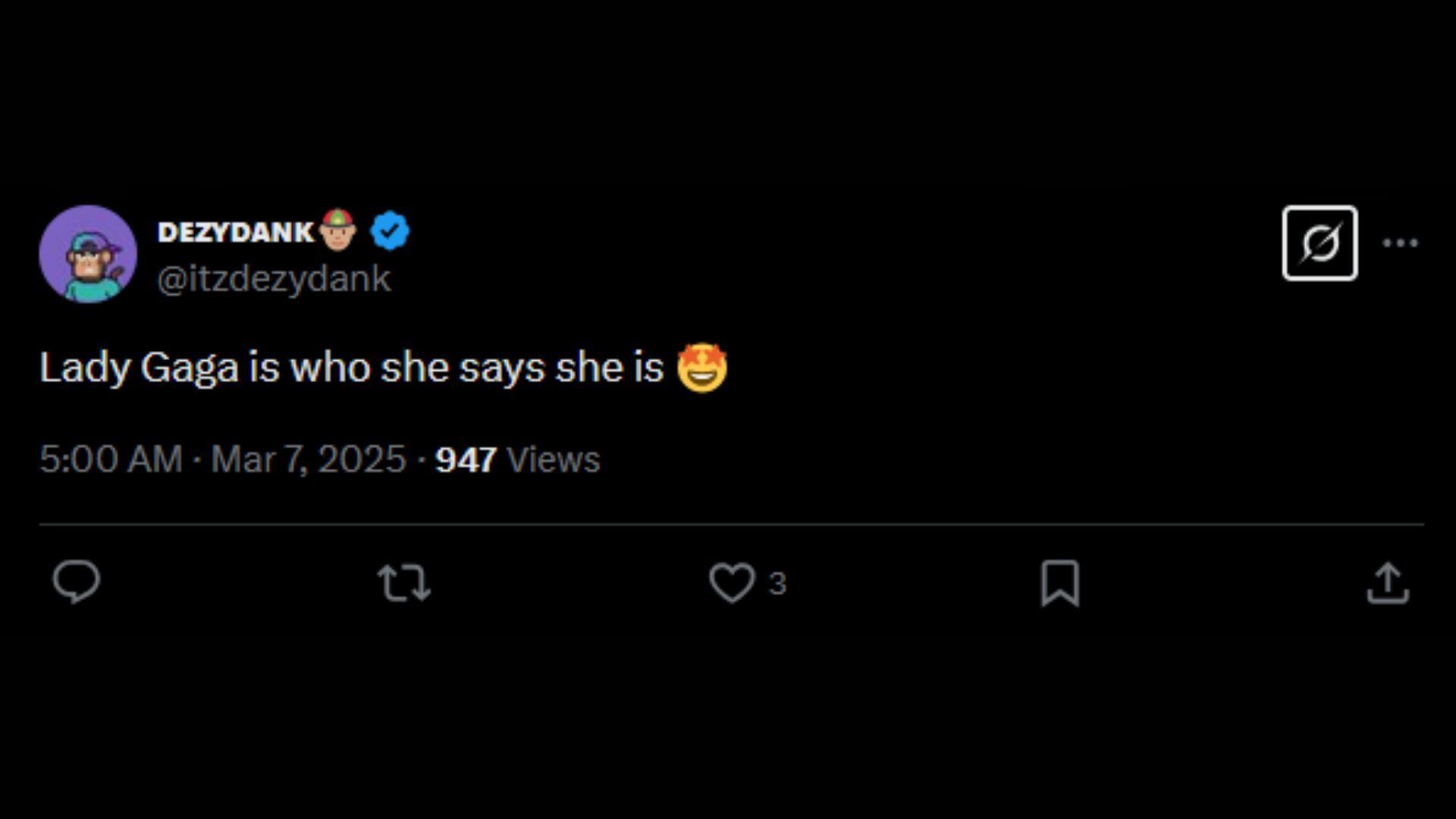Click the Grok slash icon
Screen dimensions: 1456x819
(1319, 243)
